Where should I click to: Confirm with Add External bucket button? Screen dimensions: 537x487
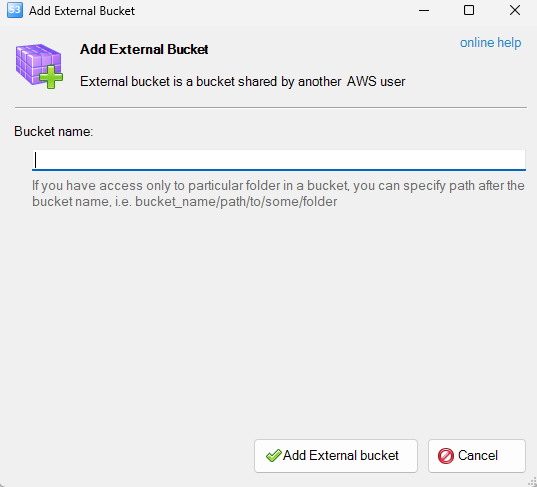point(336,456)
